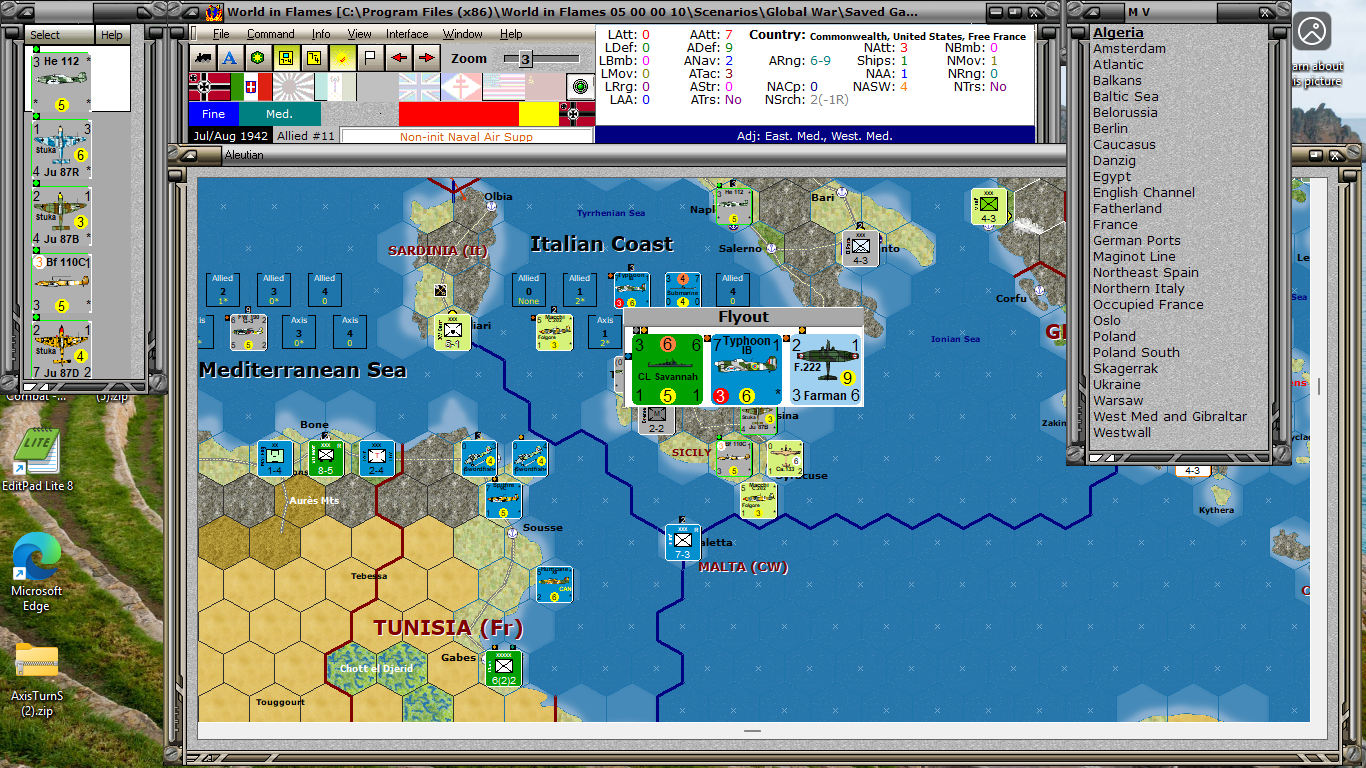Open AxisTurnS (2).zip desktop file

(x=37, y=680)
